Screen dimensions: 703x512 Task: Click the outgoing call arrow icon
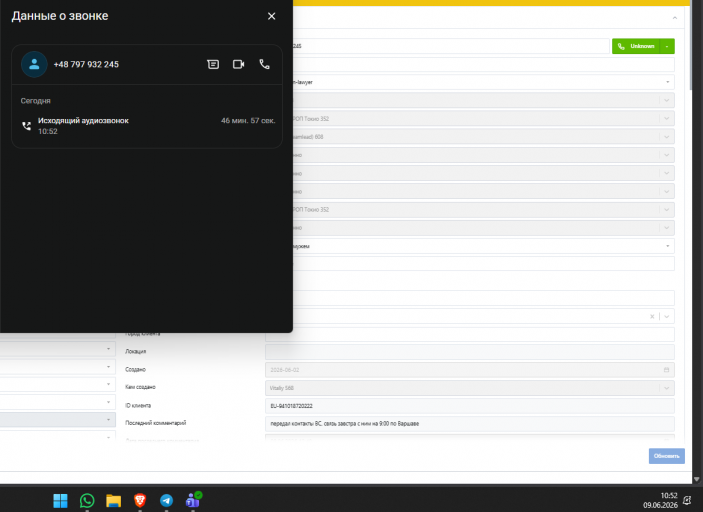[27, 126]
